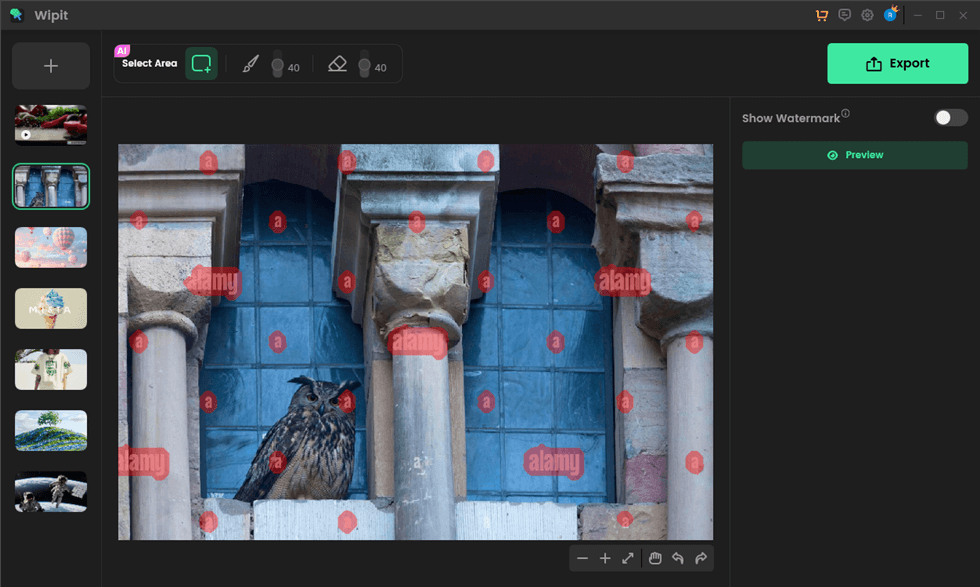The height and width of the screenshot is (587, 980).
Task: Click the Export button
Action: click(898, 63)
